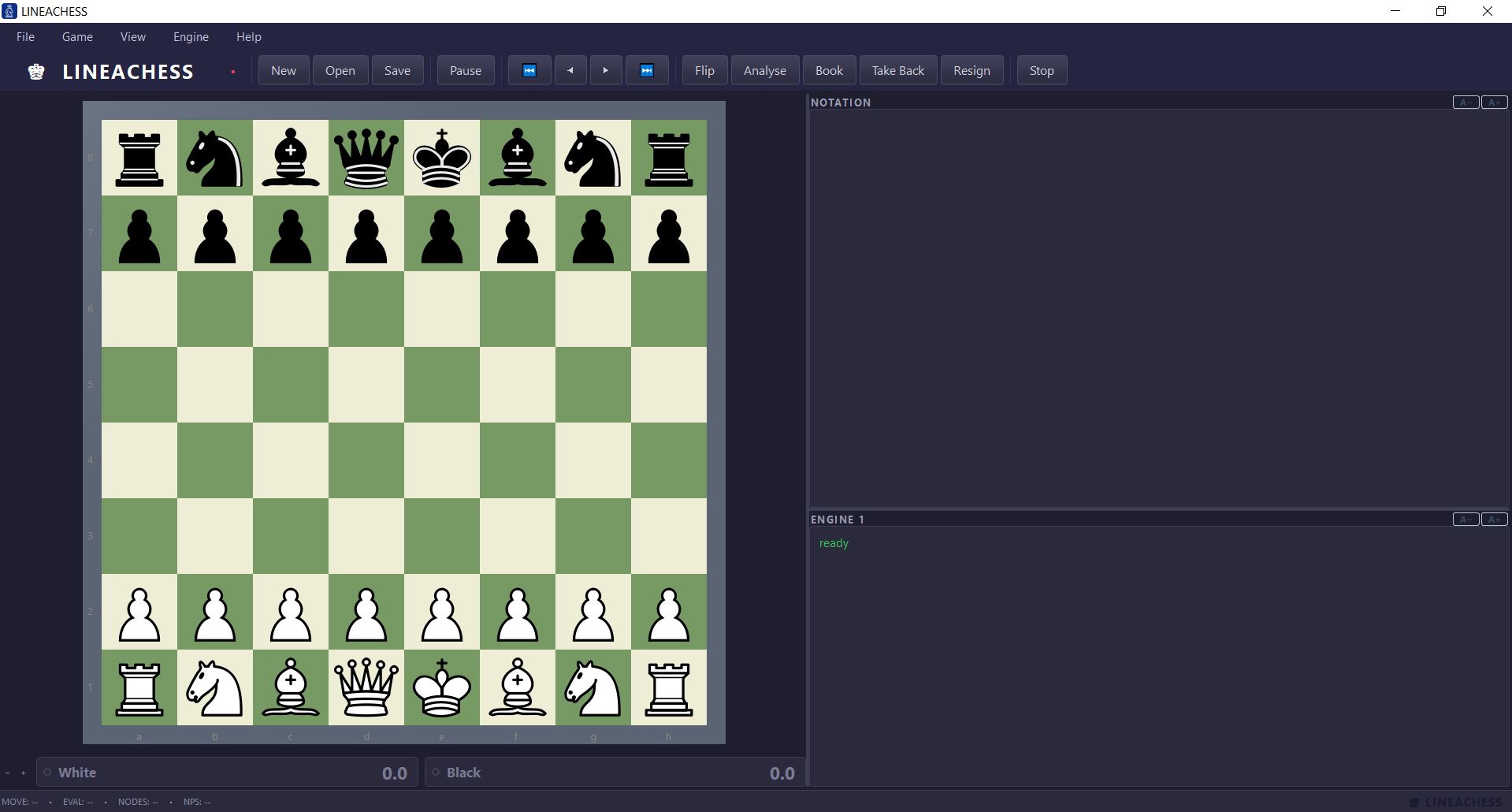This screenshot has height=812, width=1512.
Task: Enlarge notation text with the A+ button
Action: [1493, 102]
